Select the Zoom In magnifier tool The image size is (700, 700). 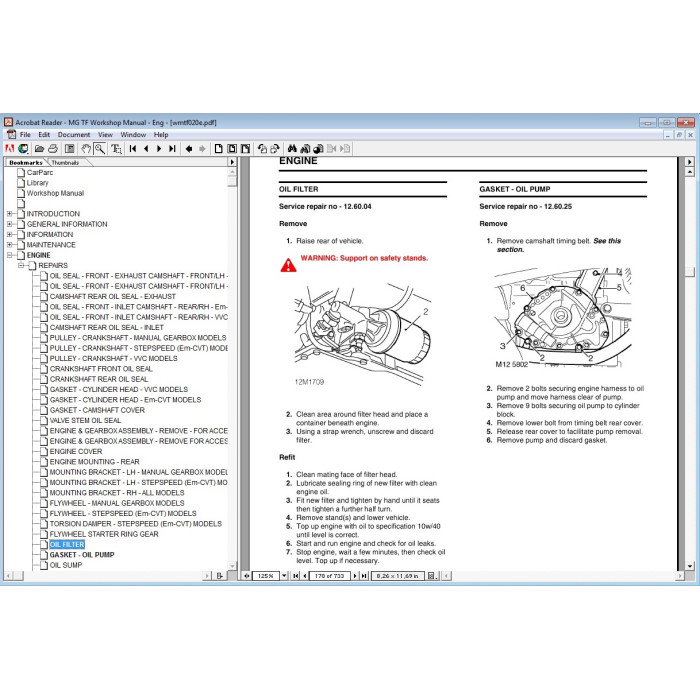pos(100,149)
